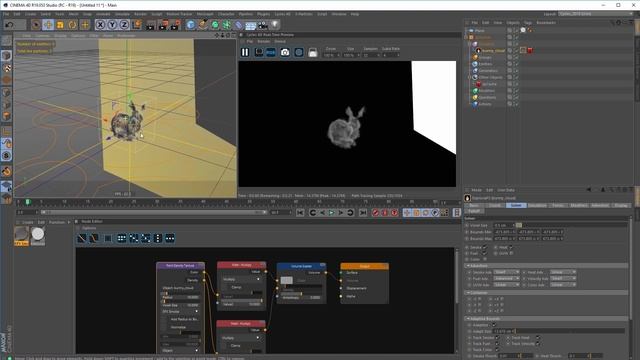Select the Rotate tool in top toolbar
Viewport: 640px width, 360px height.
tap(72, 25)
